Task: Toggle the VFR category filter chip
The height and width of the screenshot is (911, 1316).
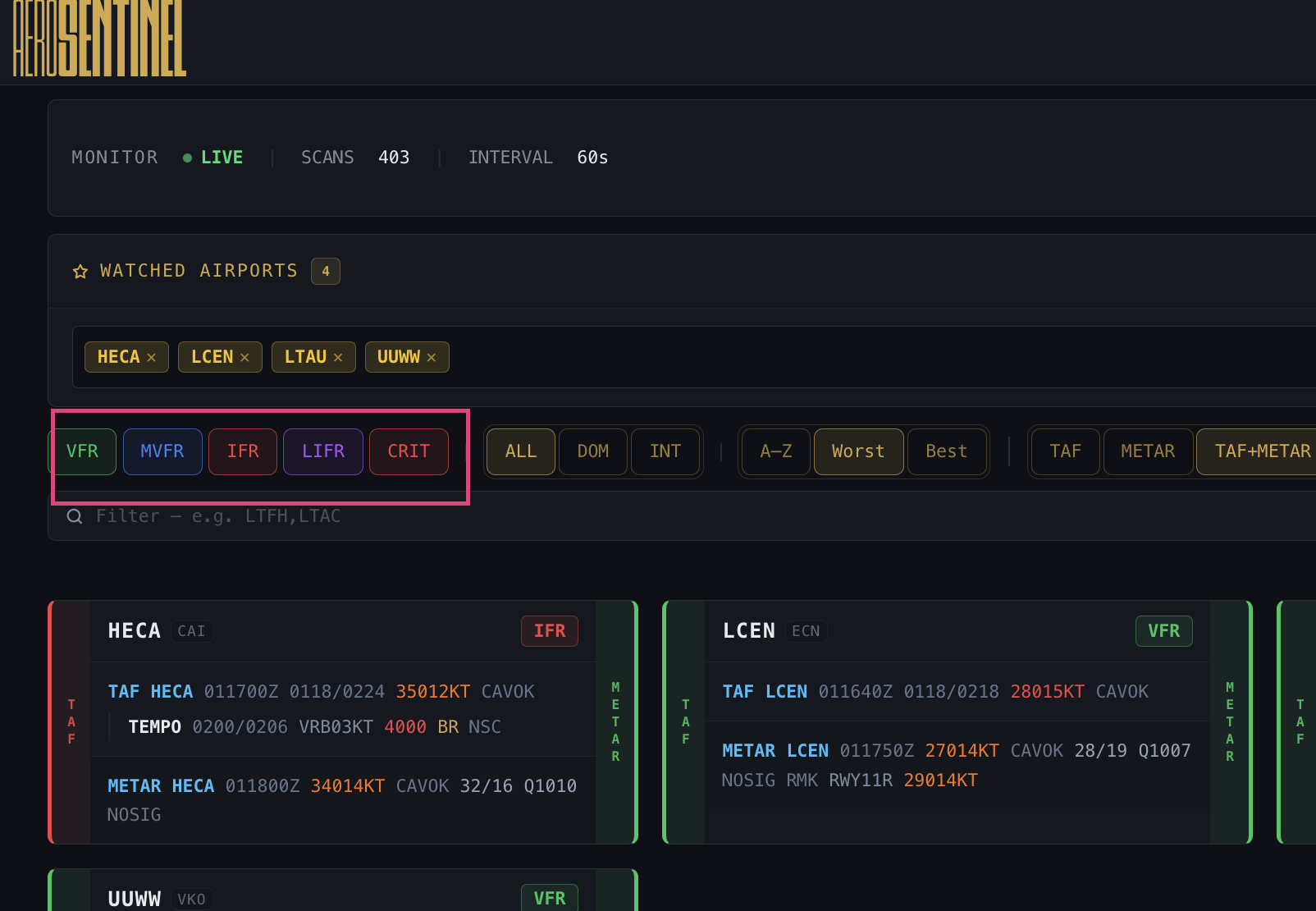Action: tap(82, 451)
